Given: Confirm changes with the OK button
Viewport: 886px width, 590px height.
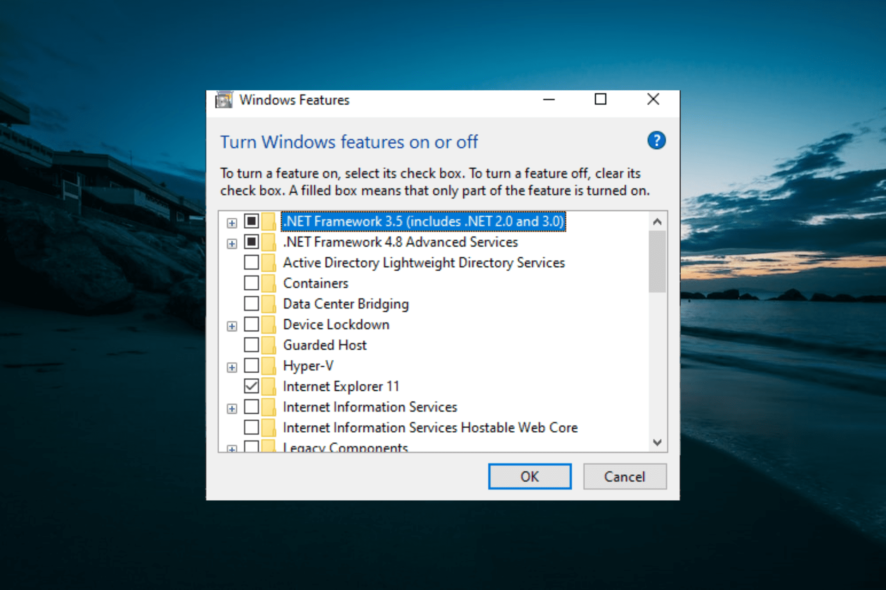Looking at the screenshot, I should (529, 476).
